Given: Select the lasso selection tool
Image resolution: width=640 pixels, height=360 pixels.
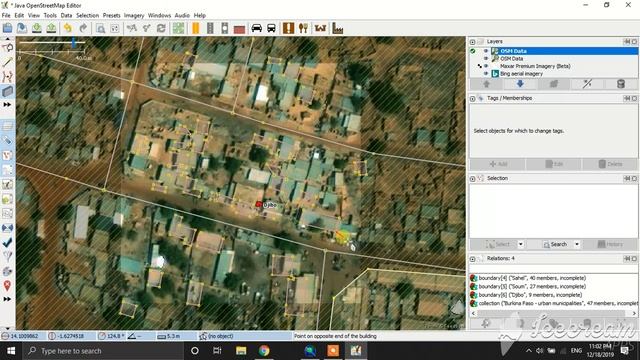Looking at the screenshot, I should coord(7,48).
